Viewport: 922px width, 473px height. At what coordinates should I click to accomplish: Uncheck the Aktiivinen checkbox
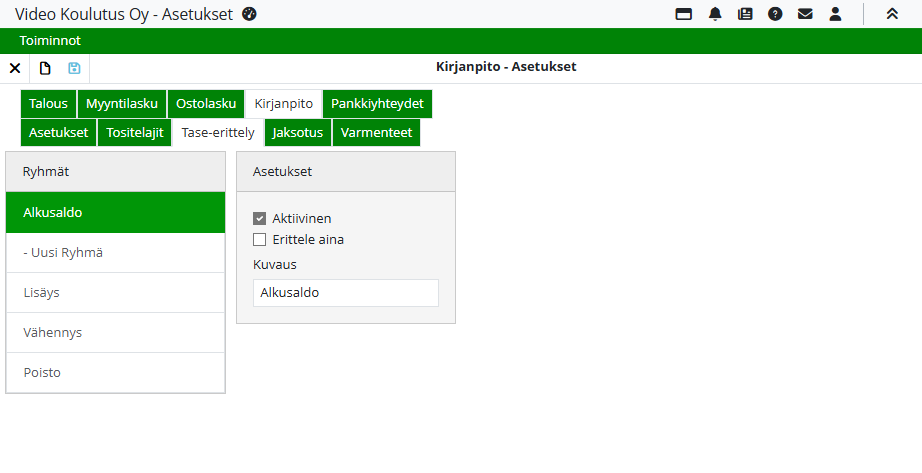coord(260,218)
